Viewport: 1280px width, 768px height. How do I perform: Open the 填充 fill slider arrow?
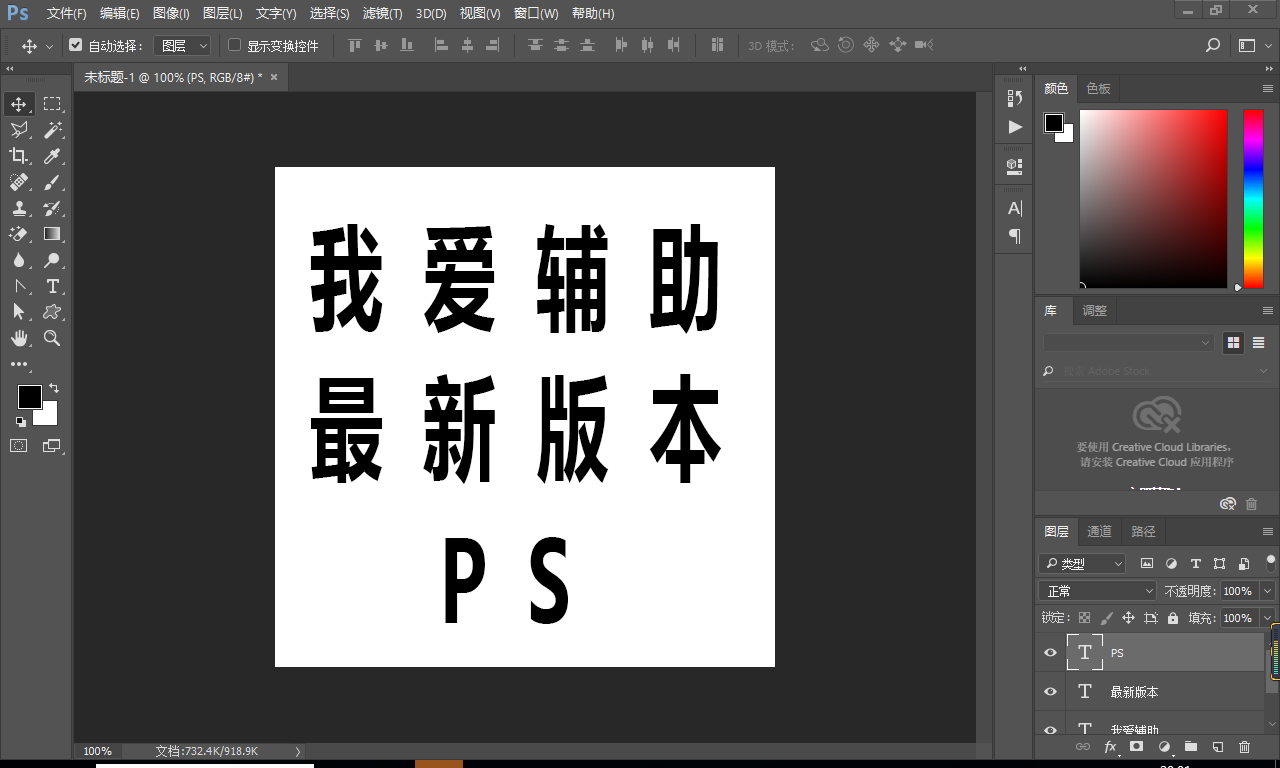tap(1268, 618)
